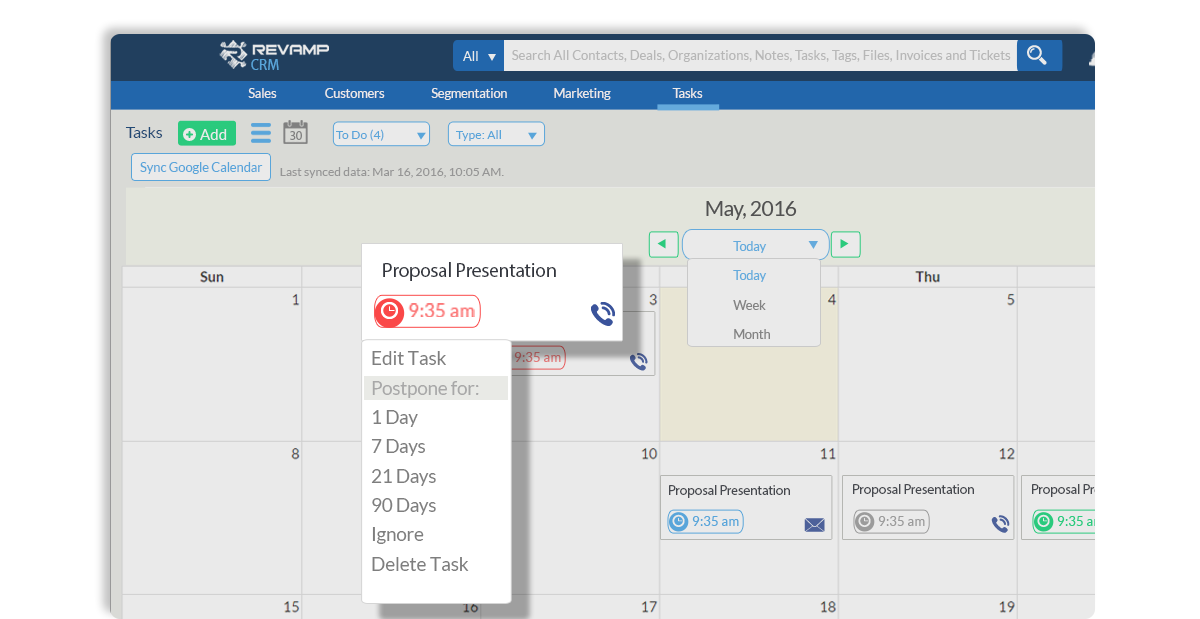
Task: Select day 8 calendar cell
Action: 212,518
